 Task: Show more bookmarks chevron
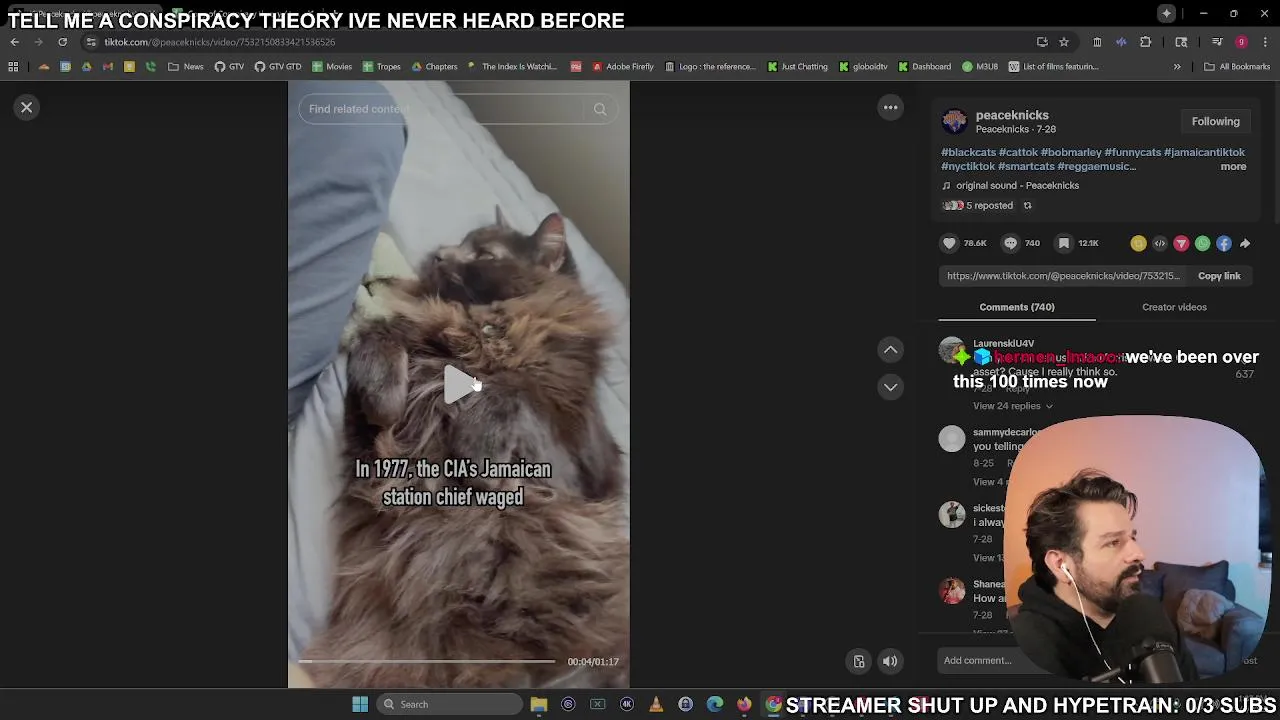(x=1177, y=67)
